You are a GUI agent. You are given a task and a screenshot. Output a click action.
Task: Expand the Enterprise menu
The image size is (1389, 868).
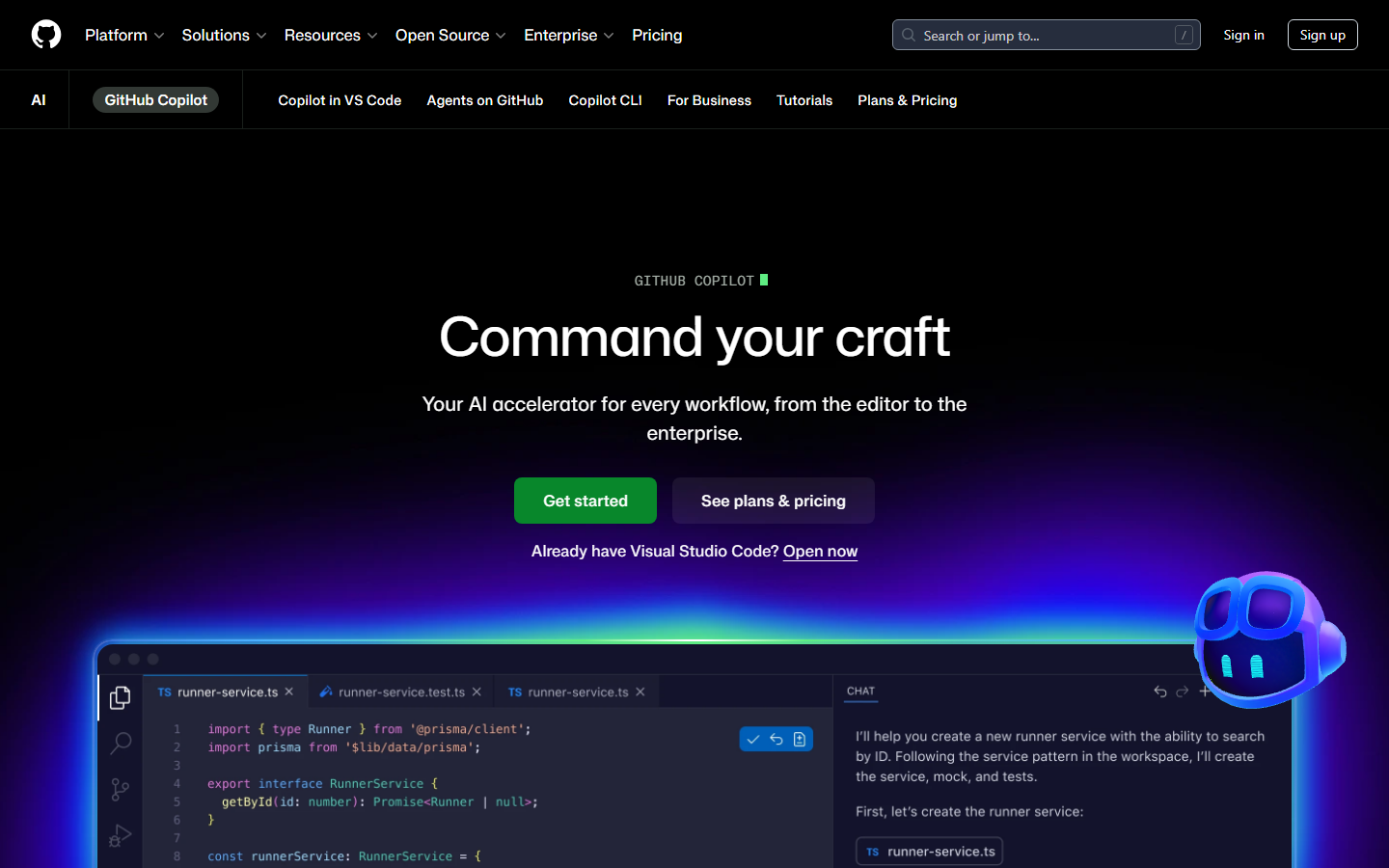569,35
